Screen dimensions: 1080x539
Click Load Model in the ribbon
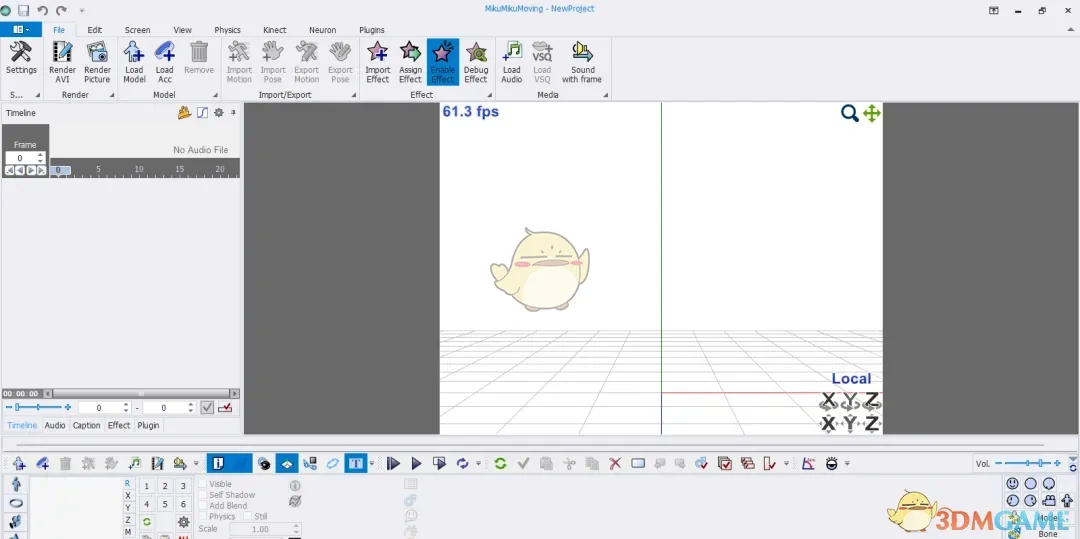134,62
